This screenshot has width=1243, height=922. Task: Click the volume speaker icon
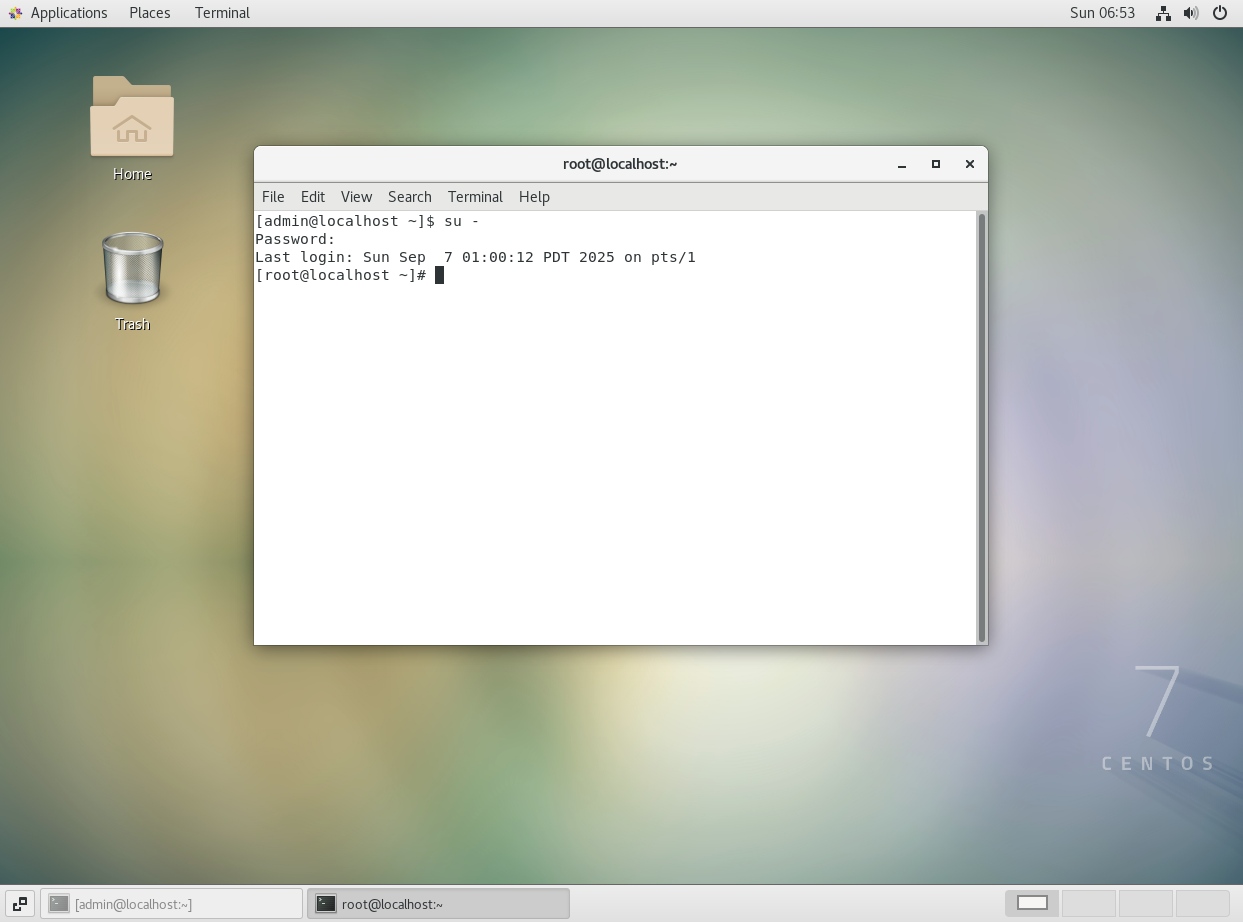coord(1191,13)
